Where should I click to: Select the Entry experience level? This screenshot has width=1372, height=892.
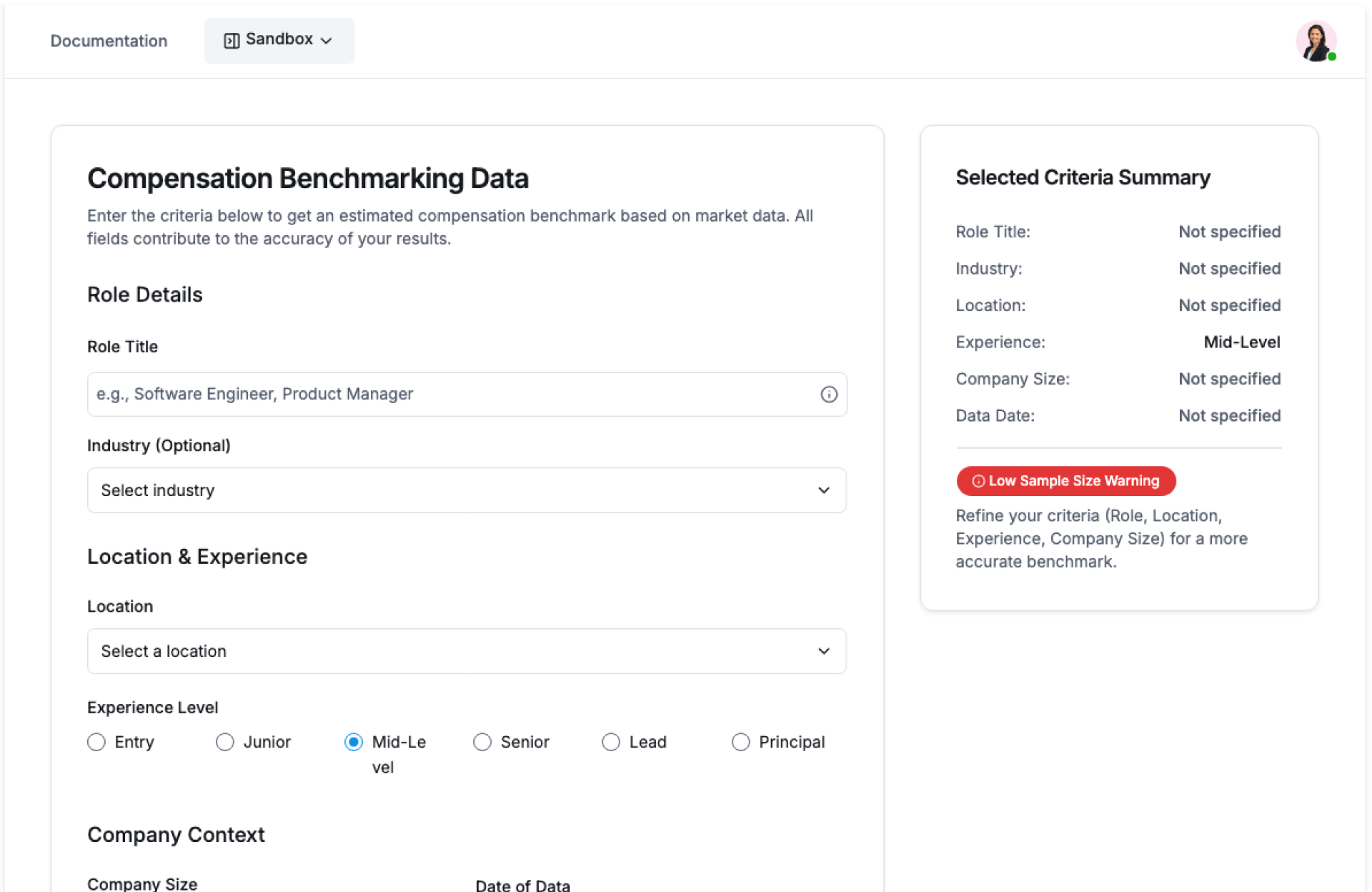96,742
